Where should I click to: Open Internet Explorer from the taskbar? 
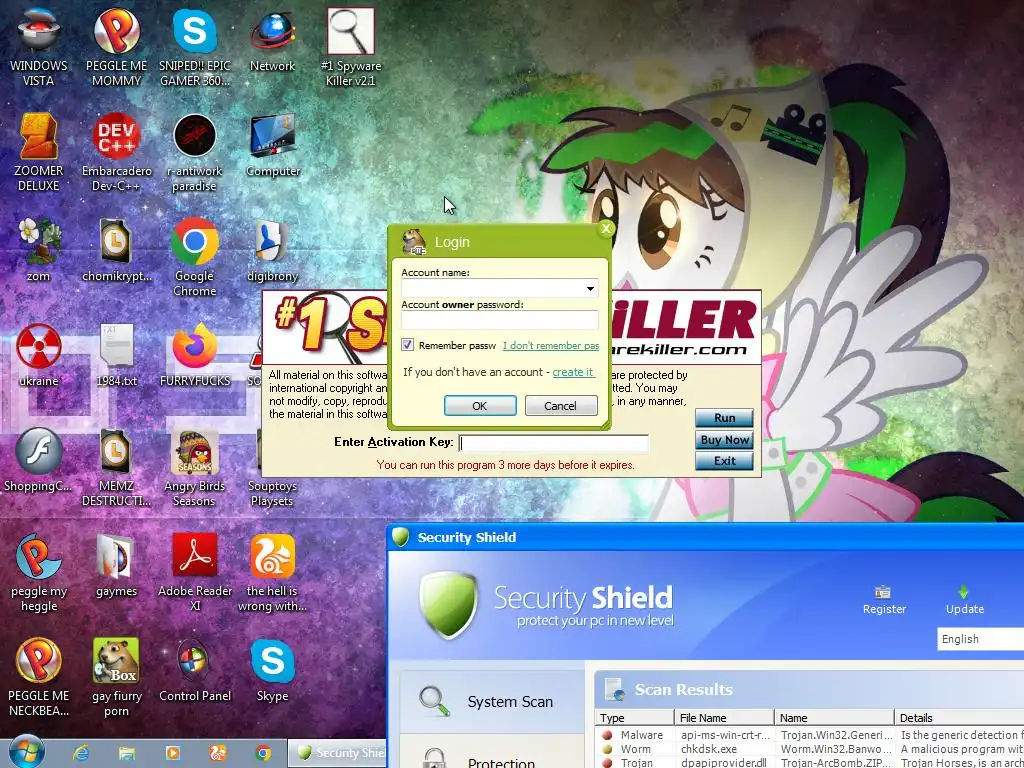(81, 753)
